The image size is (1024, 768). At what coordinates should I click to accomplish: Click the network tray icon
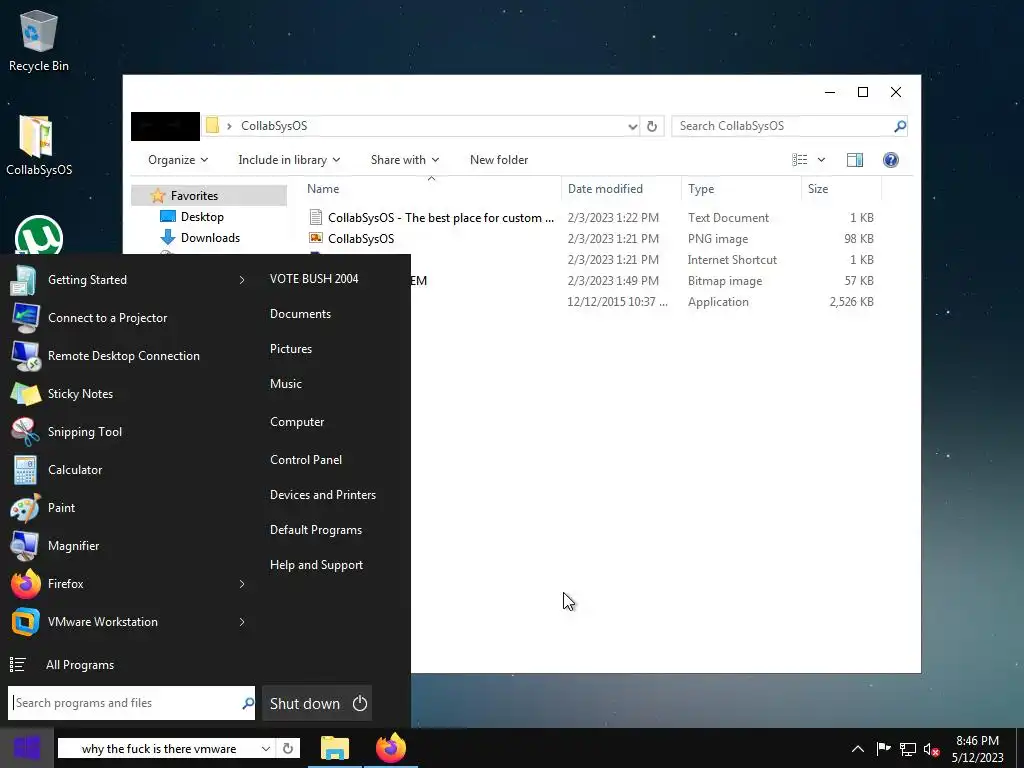[x=908, y=748]
